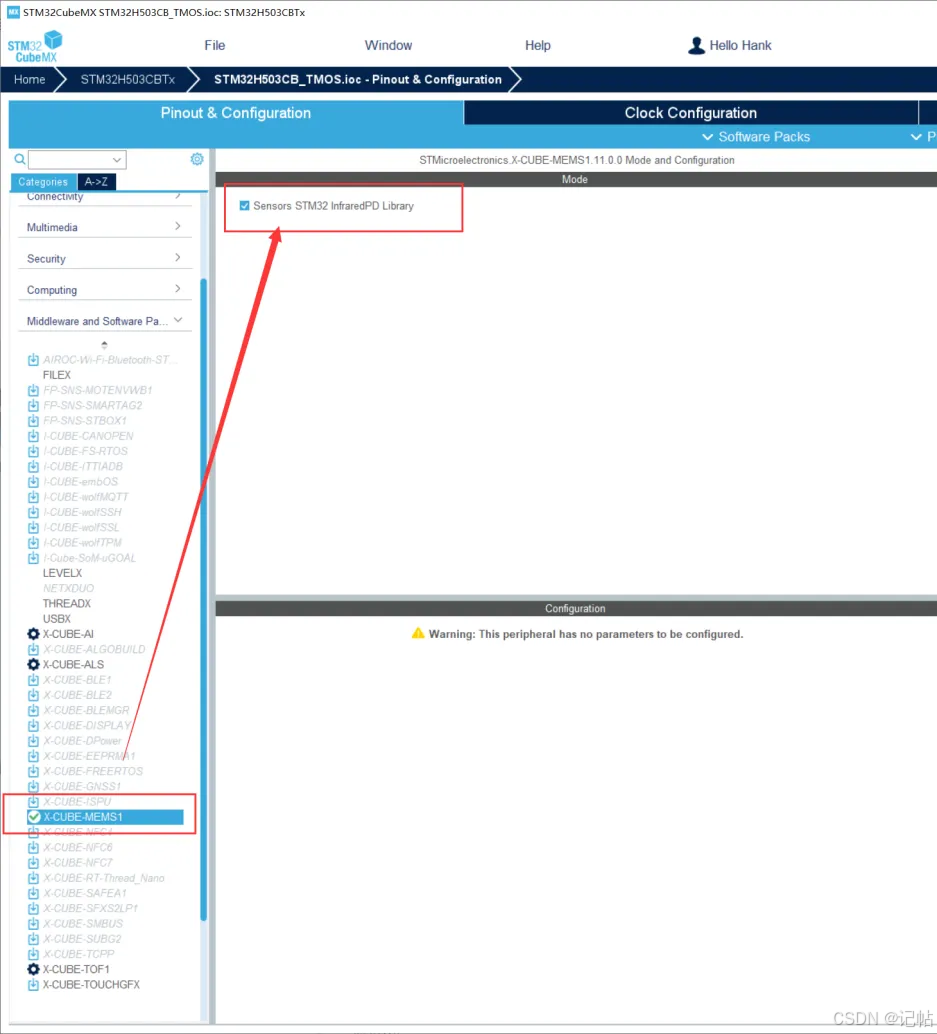Click the categories list vertical scrollbar
Image resolution: width=937 pixels, height=1034 pixels.
point(204,599)
